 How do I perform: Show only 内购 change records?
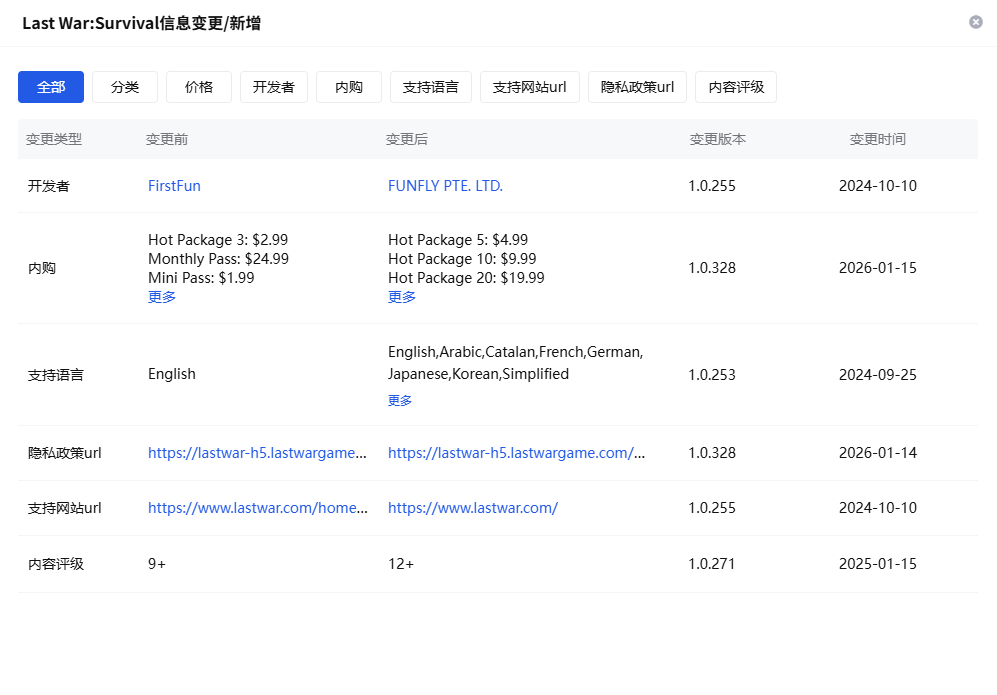348,87
